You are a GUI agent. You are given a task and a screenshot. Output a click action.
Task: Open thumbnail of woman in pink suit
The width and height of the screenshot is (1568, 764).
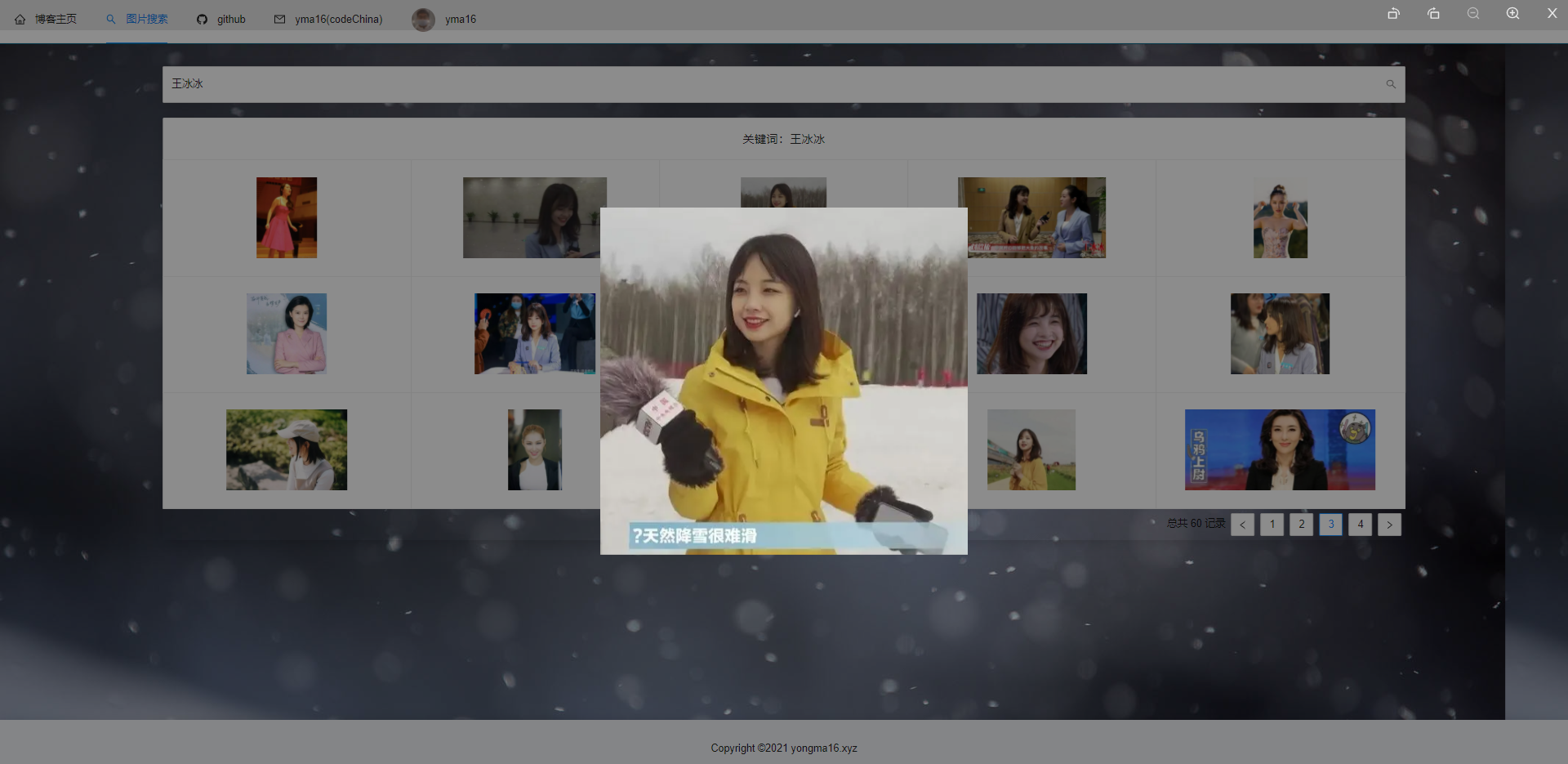[287, 333]
